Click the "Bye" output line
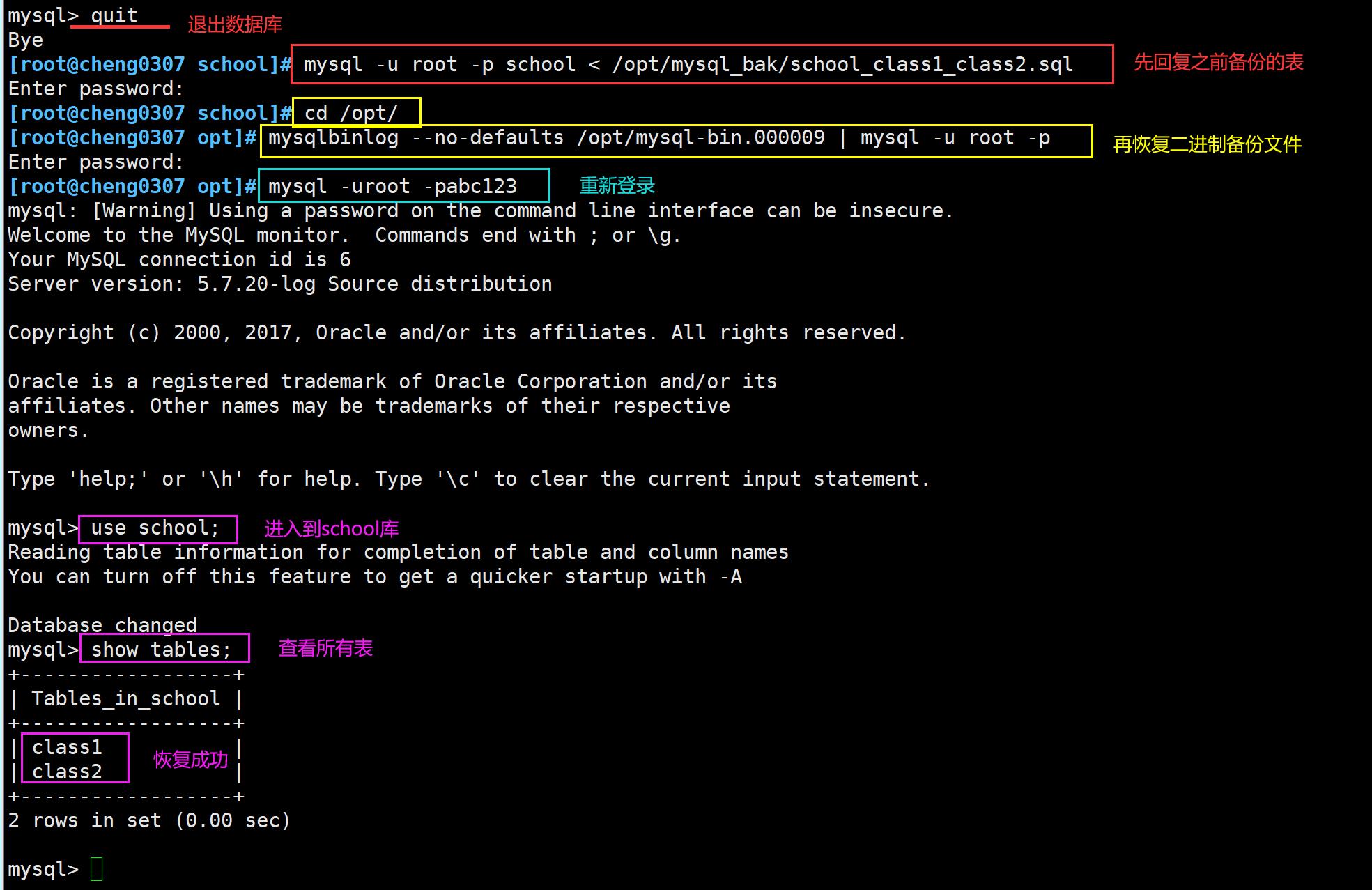Viewport: 1372px width, 890px height. point(26,40)
